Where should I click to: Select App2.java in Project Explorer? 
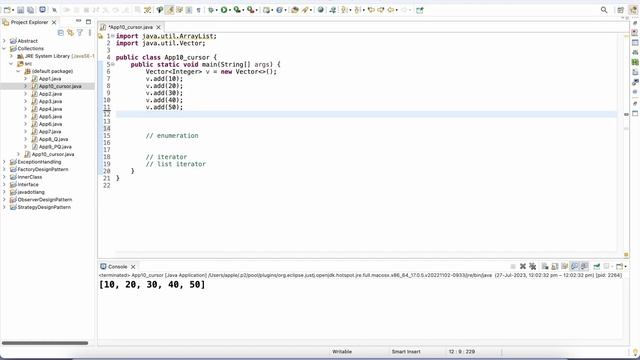click(50, 94)
